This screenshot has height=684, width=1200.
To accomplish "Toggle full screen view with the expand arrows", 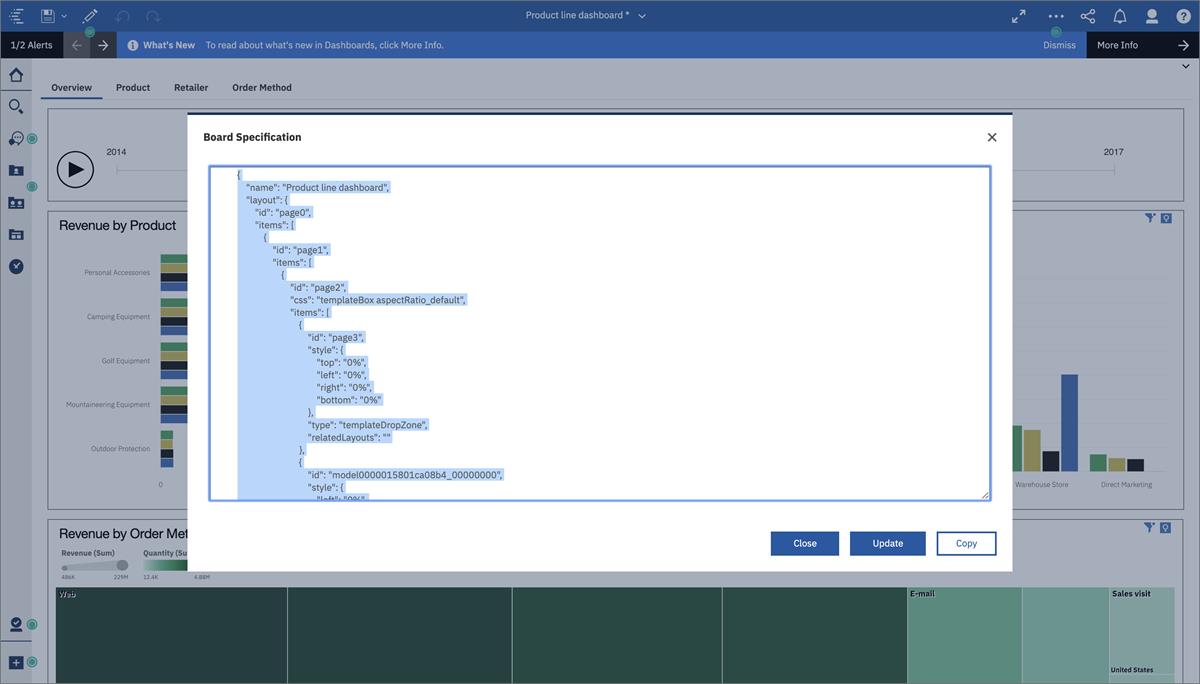I will click(1018, 15).
